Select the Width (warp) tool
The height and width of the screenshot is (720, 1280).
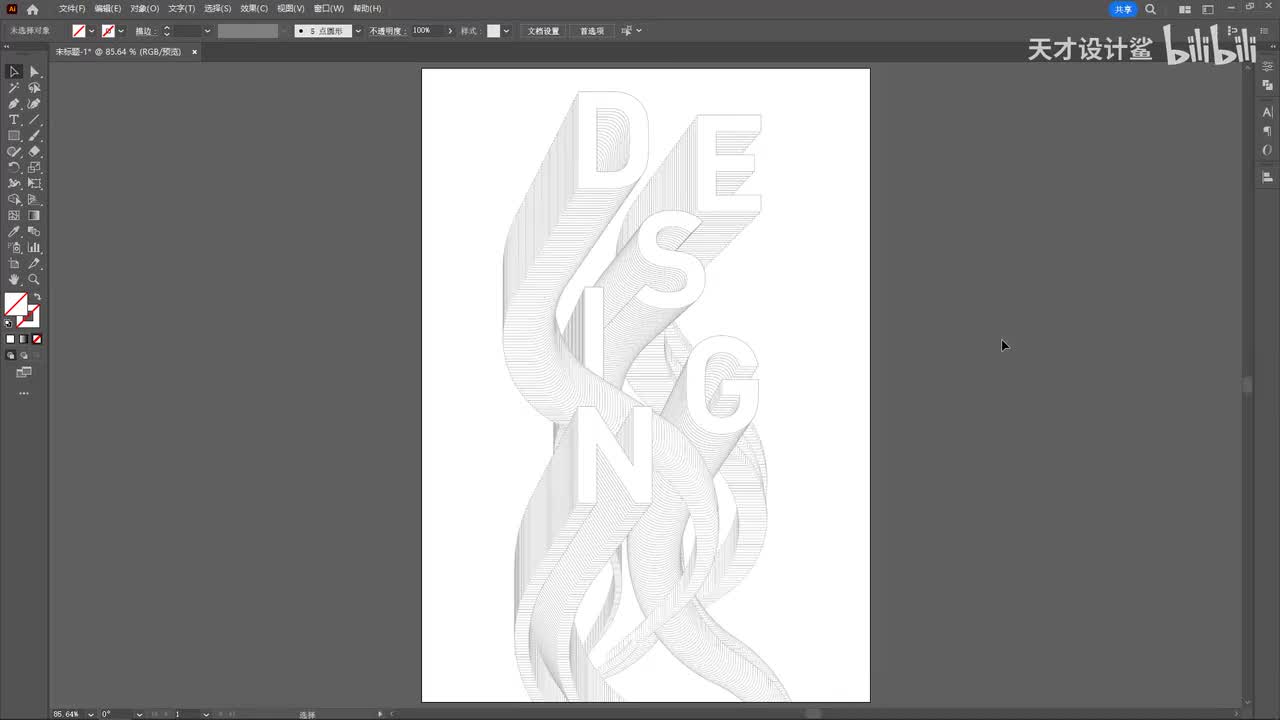click(x=14, y=184)
